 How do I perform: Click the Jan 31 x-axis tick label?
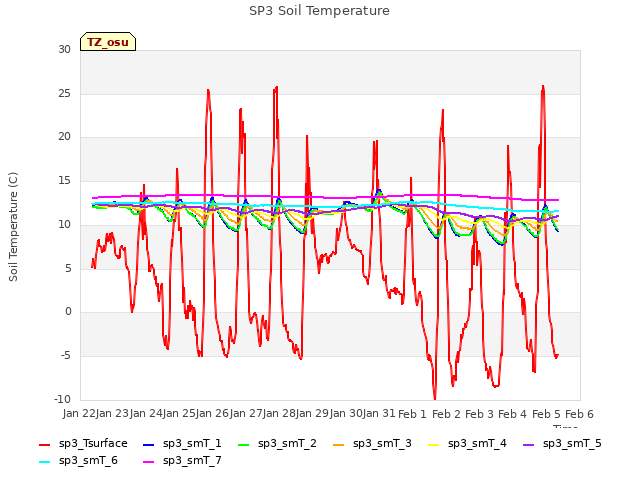point(379,414)
